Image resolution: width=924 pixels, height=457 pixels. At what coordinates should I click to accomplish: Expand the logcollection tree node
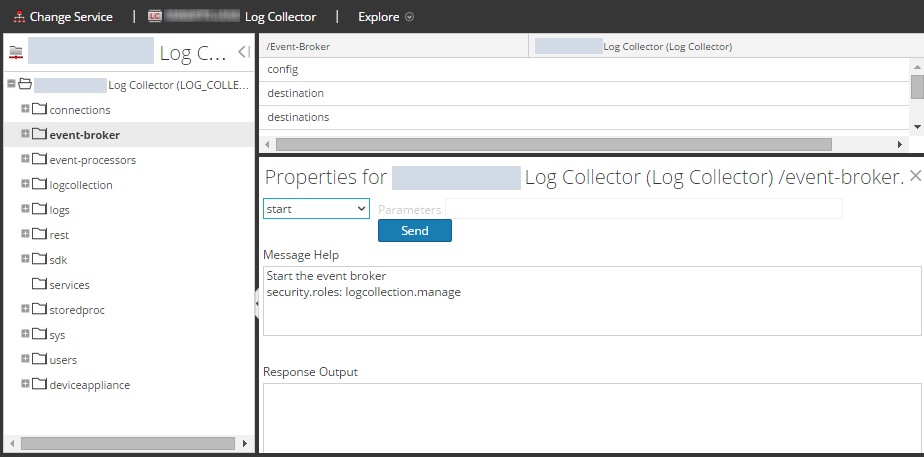(x=25, y=184)
